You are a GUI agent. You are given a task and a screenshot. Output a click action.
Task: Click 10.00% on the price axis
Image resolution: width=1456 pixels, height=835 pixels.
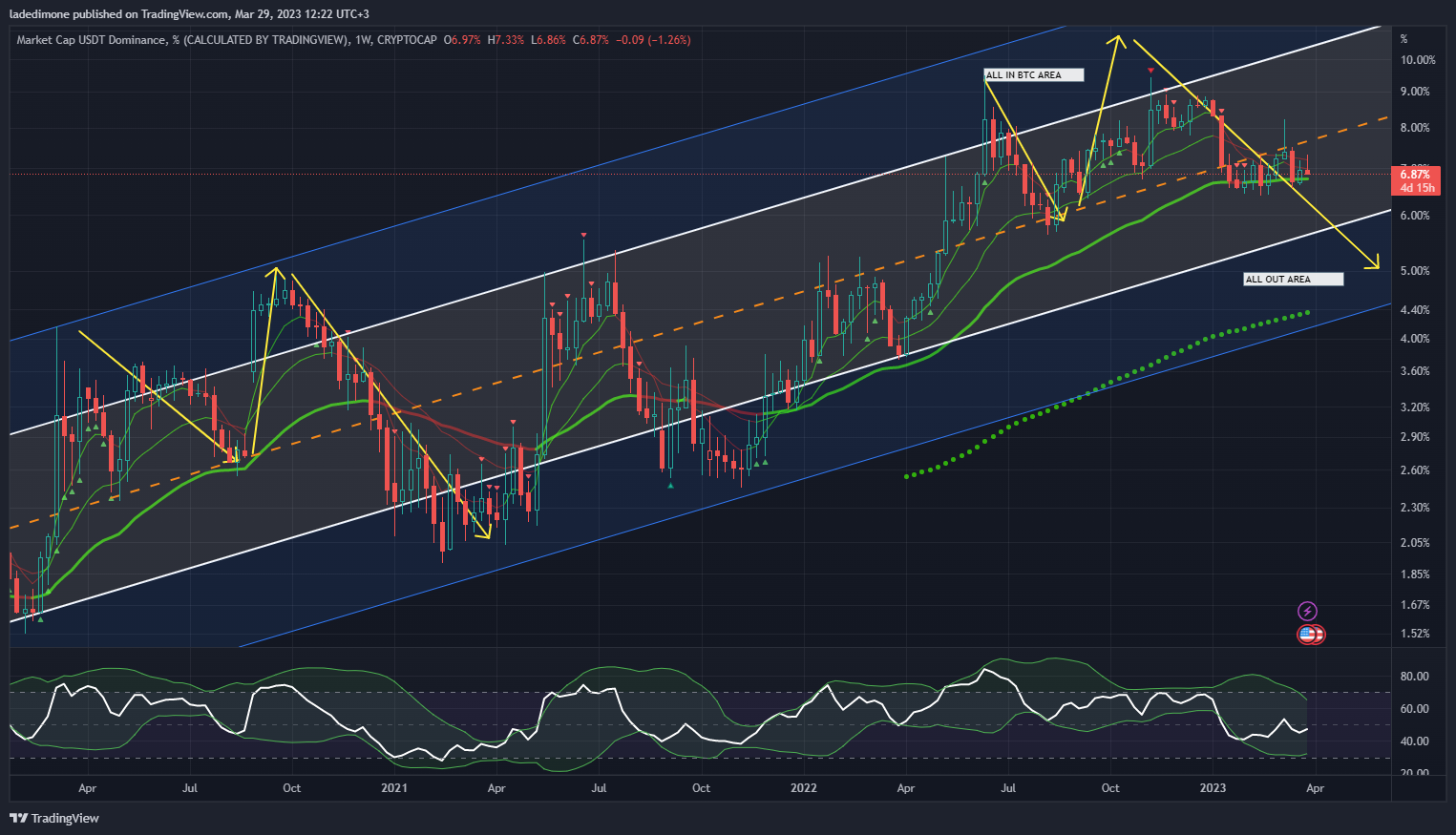[x=1417, y=60]
